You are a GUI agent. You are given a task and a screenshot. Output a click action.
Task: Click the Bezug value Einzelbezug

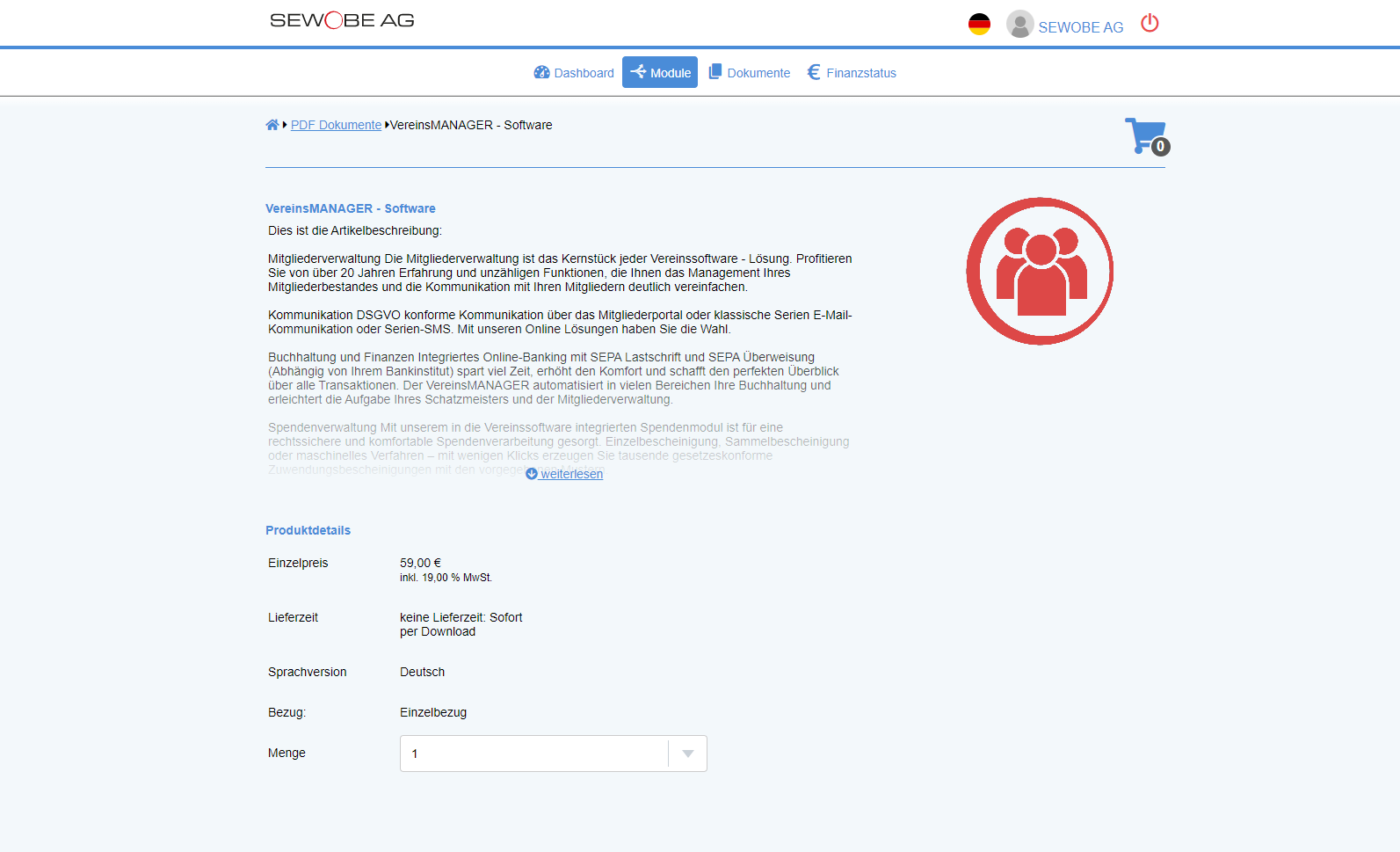433,712
